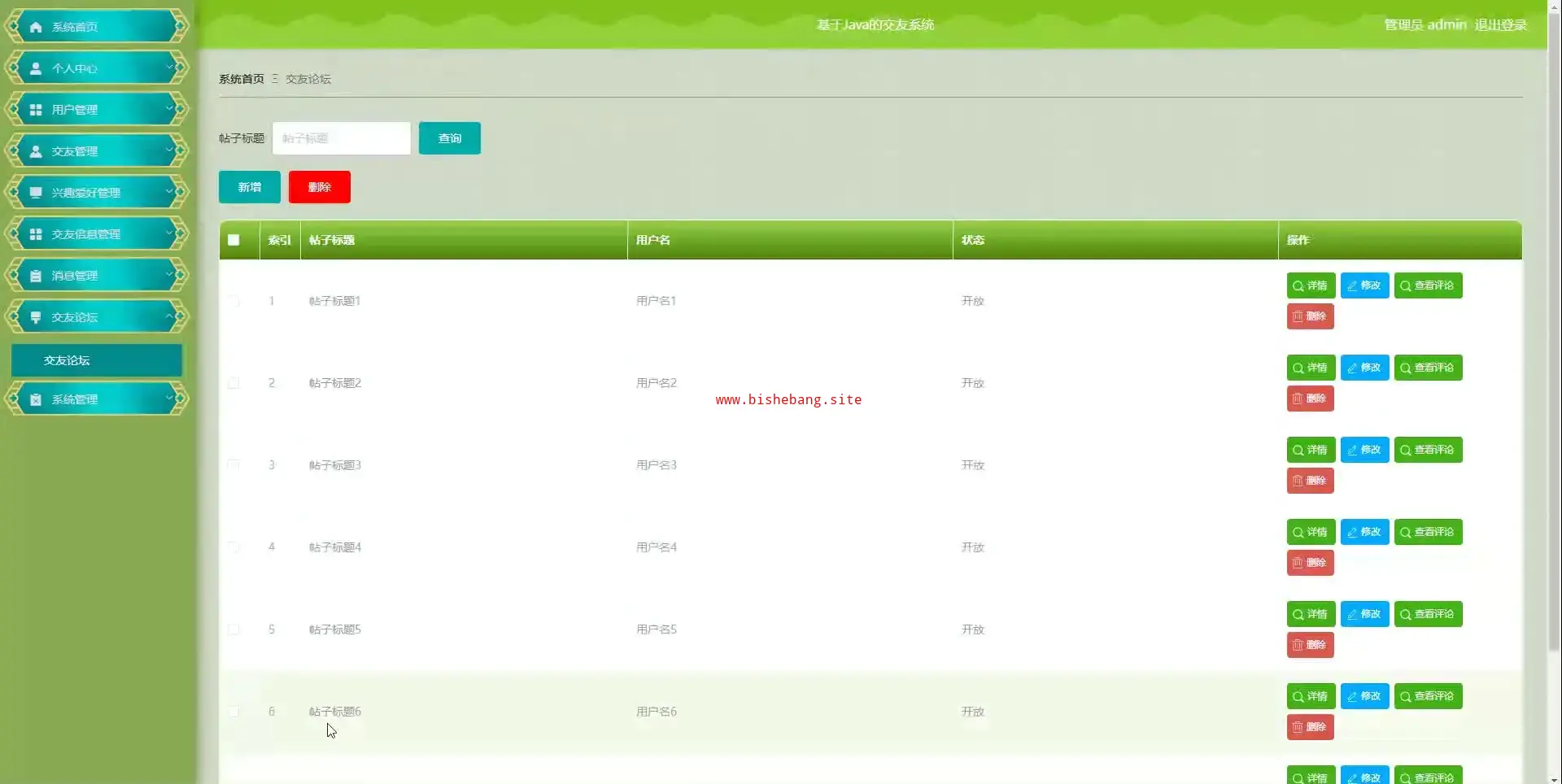The width and height of the screenshot is (1562, 784).
Task: Open 查看评论 for 帖子标题1
Action: pyautogui.click(x=1429, y=285)
